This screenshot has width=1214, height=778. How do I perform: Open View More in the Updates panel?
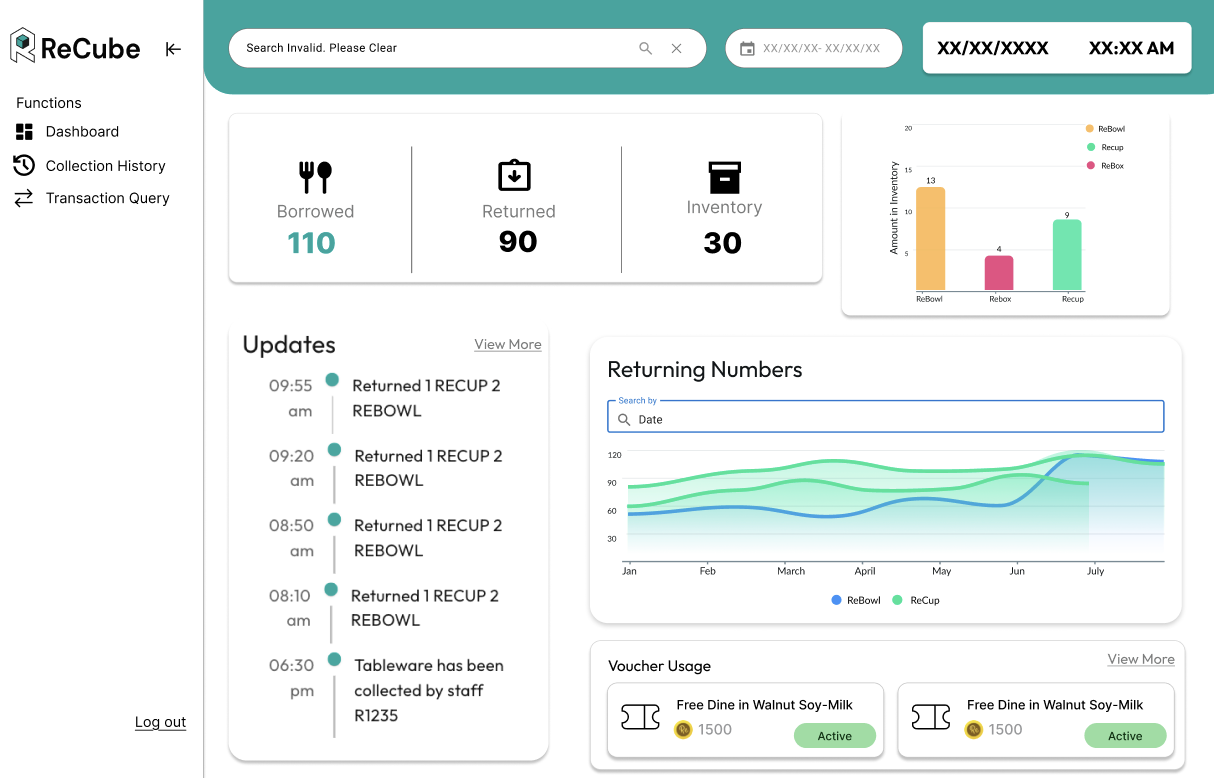pos(508,344)
